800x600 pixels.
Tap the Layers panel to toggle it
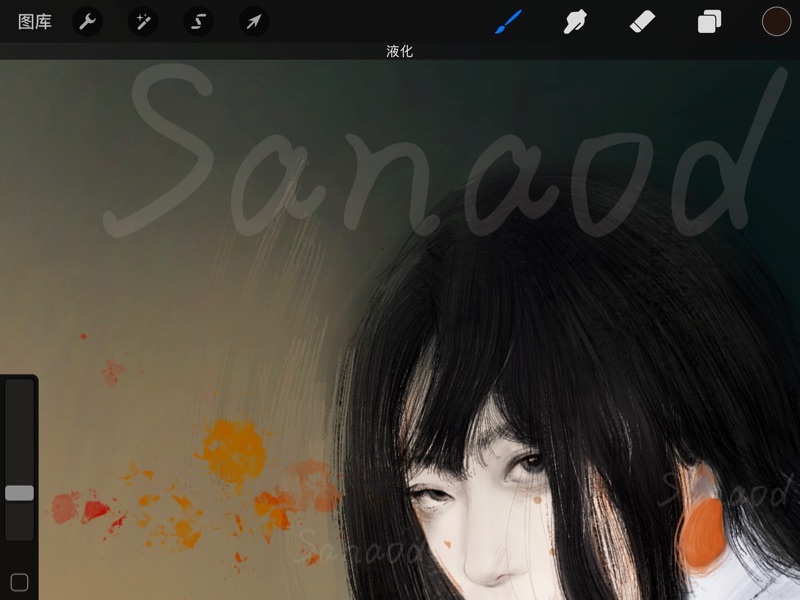[709, 21]
